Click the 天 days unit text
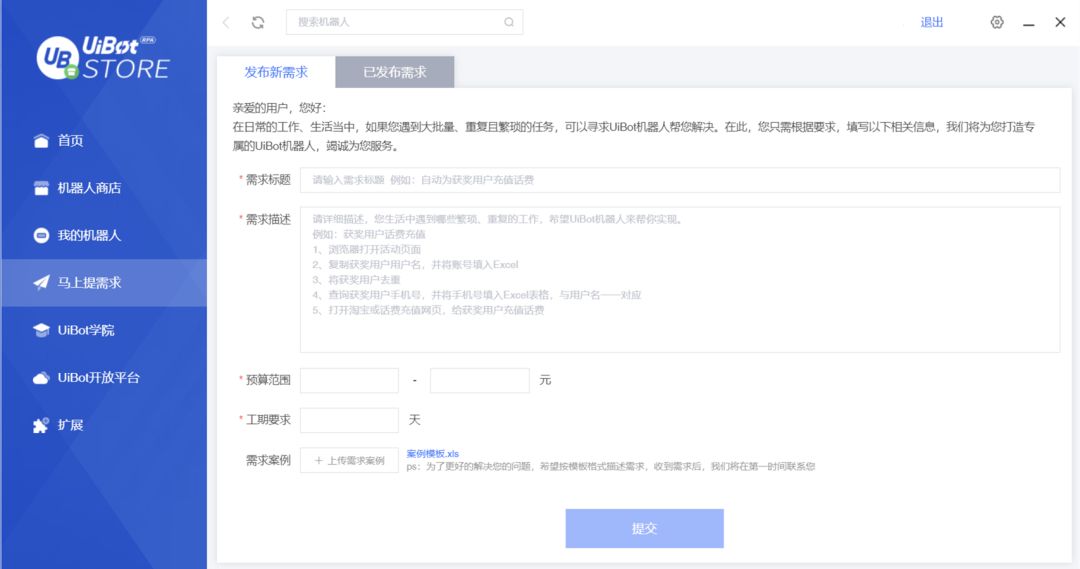The width and height of the screenshot is (1080, 569). pyautogui.click(x=415, y=420)
